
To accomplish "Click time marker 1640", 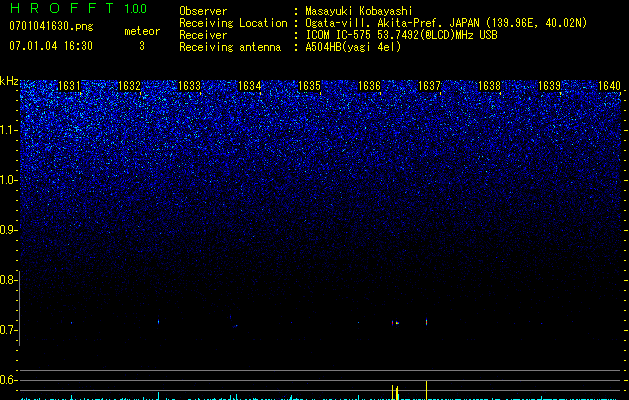I will [609, 86].
